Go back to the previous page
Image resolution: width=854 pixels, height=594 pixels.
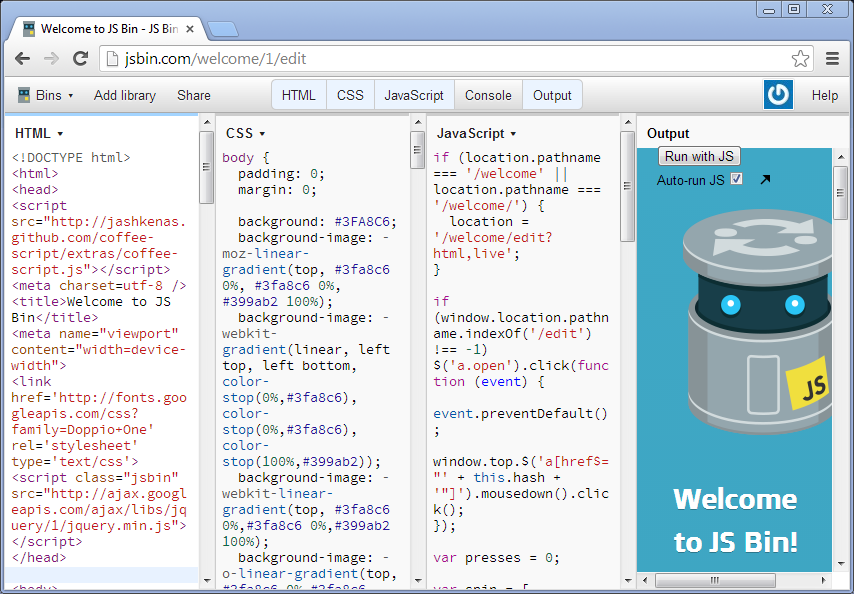(22, 58)
